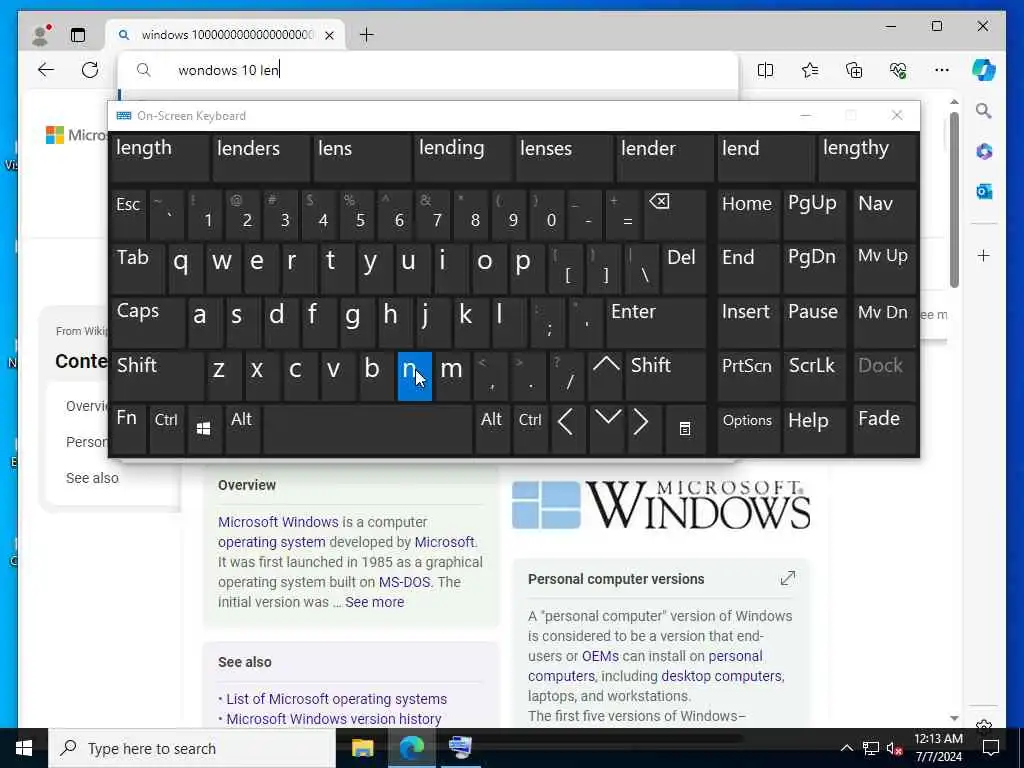Toggle ScrLk key on keyboard
Image resolution: width=1024 pixels, height=768 pixels.
pyautogui.click(x=814, y=375)
